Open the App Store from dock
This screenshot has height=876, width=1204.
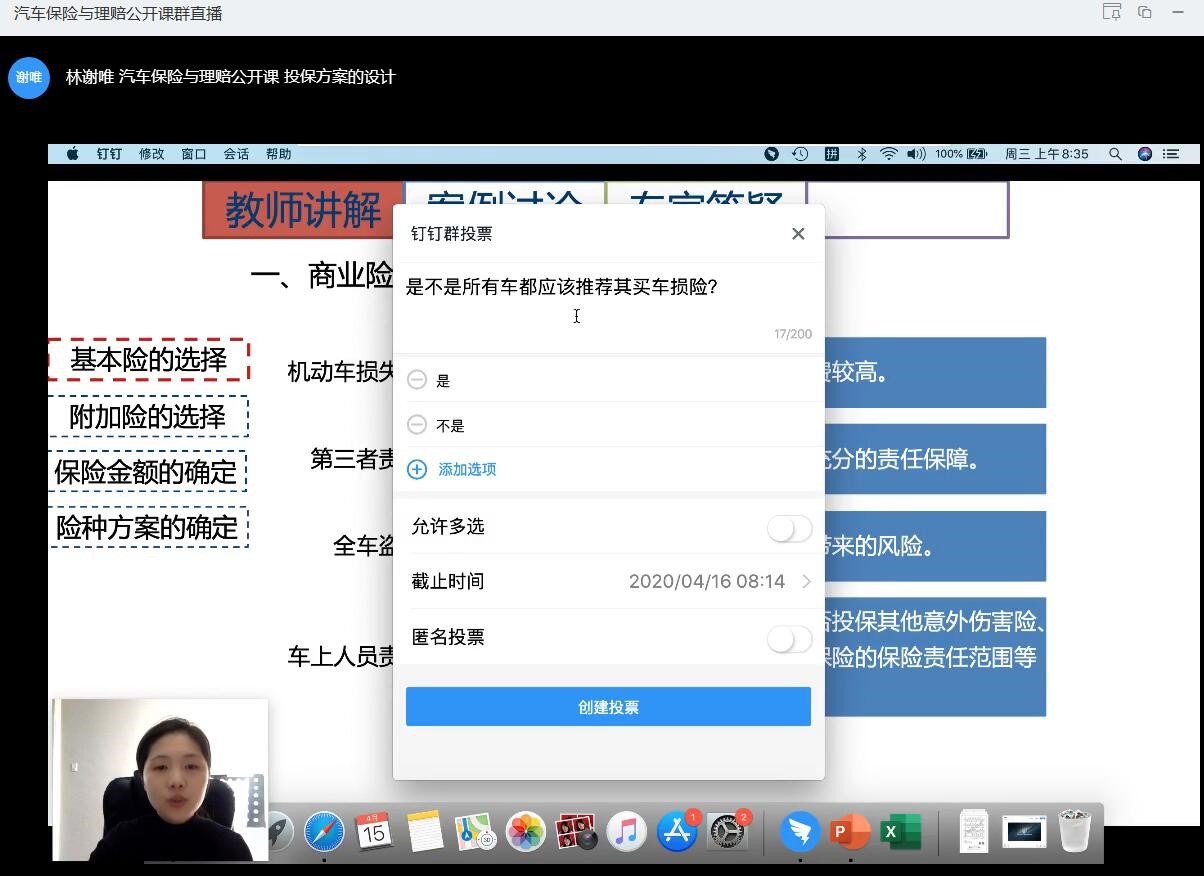677,831
